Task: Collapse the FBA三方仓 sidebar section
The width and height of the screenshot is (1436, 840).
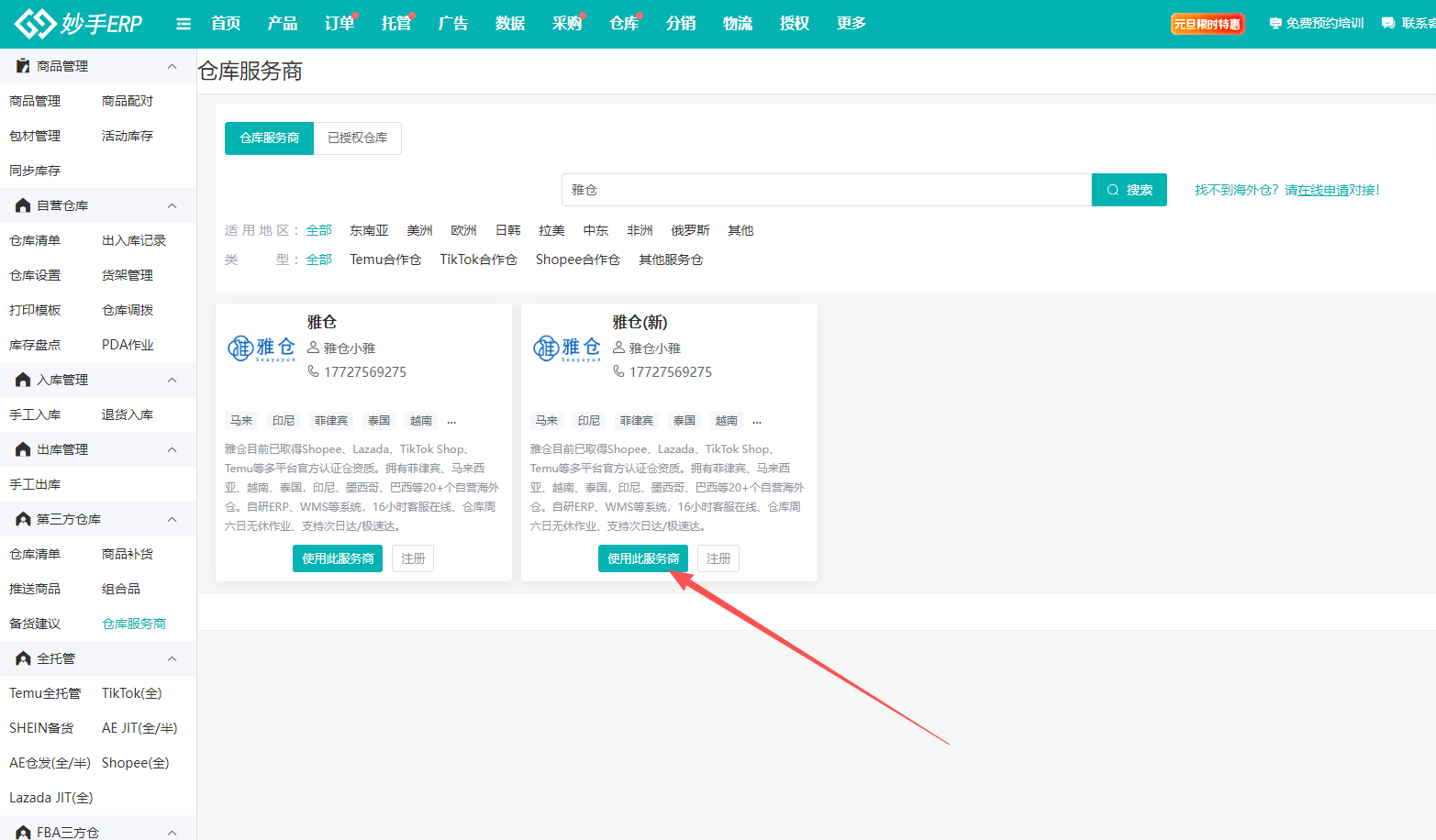Action: click(172, 833)
